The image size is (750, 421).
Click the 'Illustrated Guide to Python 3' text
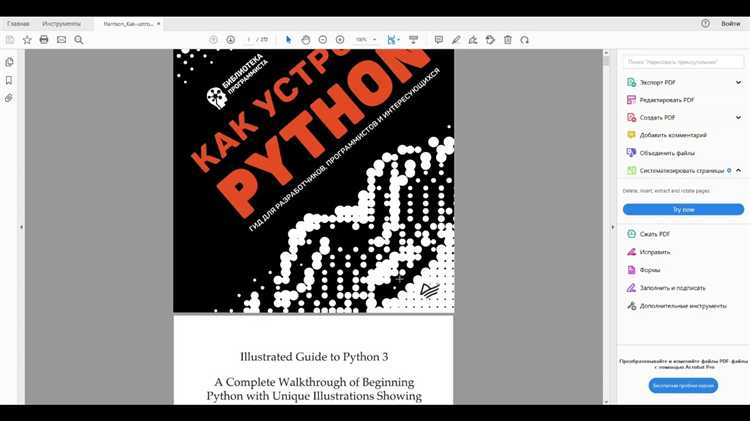(x=314, y=357)
